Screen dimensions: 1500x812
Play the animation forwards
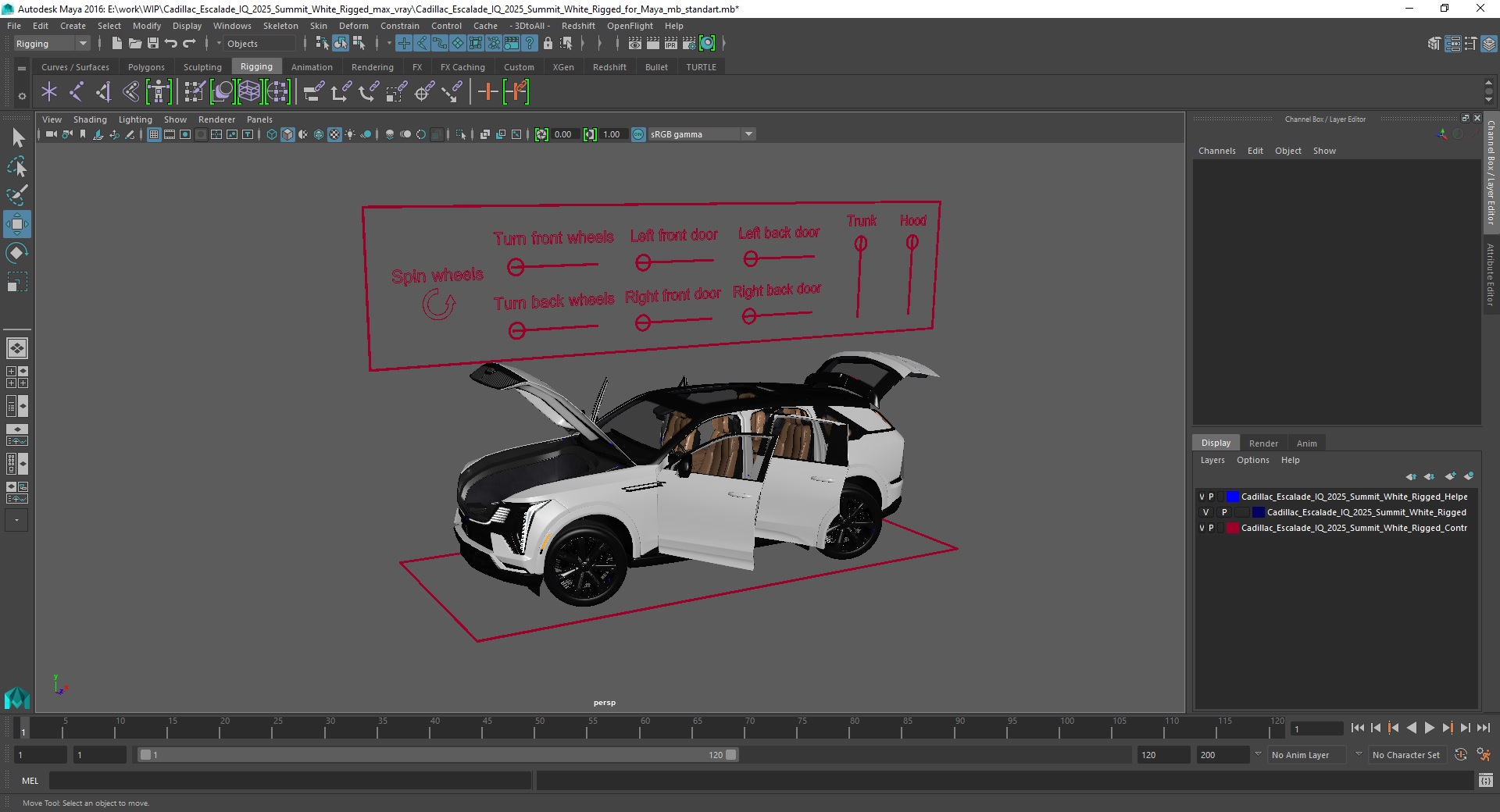1429,728
